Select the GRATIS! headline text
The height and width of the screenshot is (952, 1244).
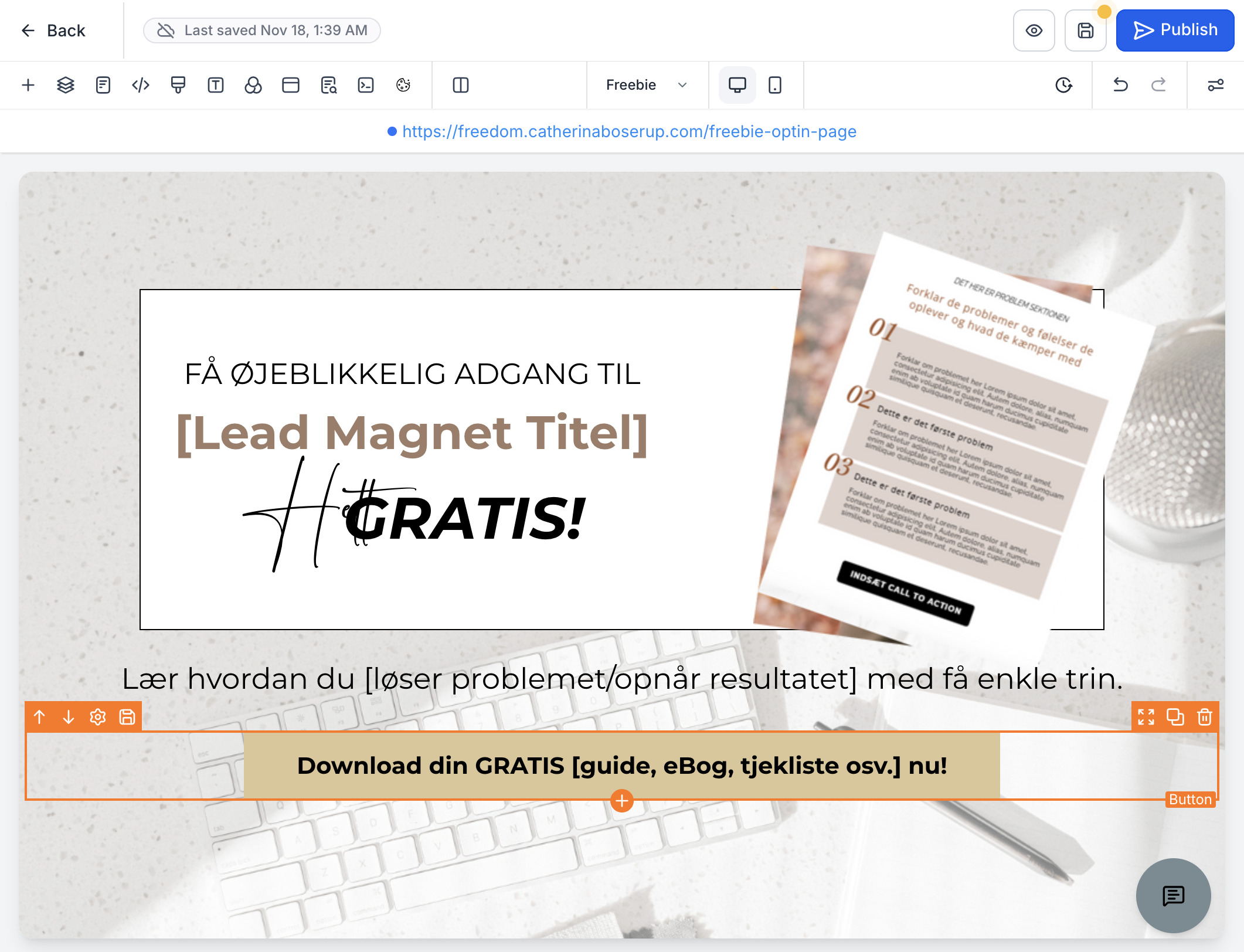click(x=466, y=518)
